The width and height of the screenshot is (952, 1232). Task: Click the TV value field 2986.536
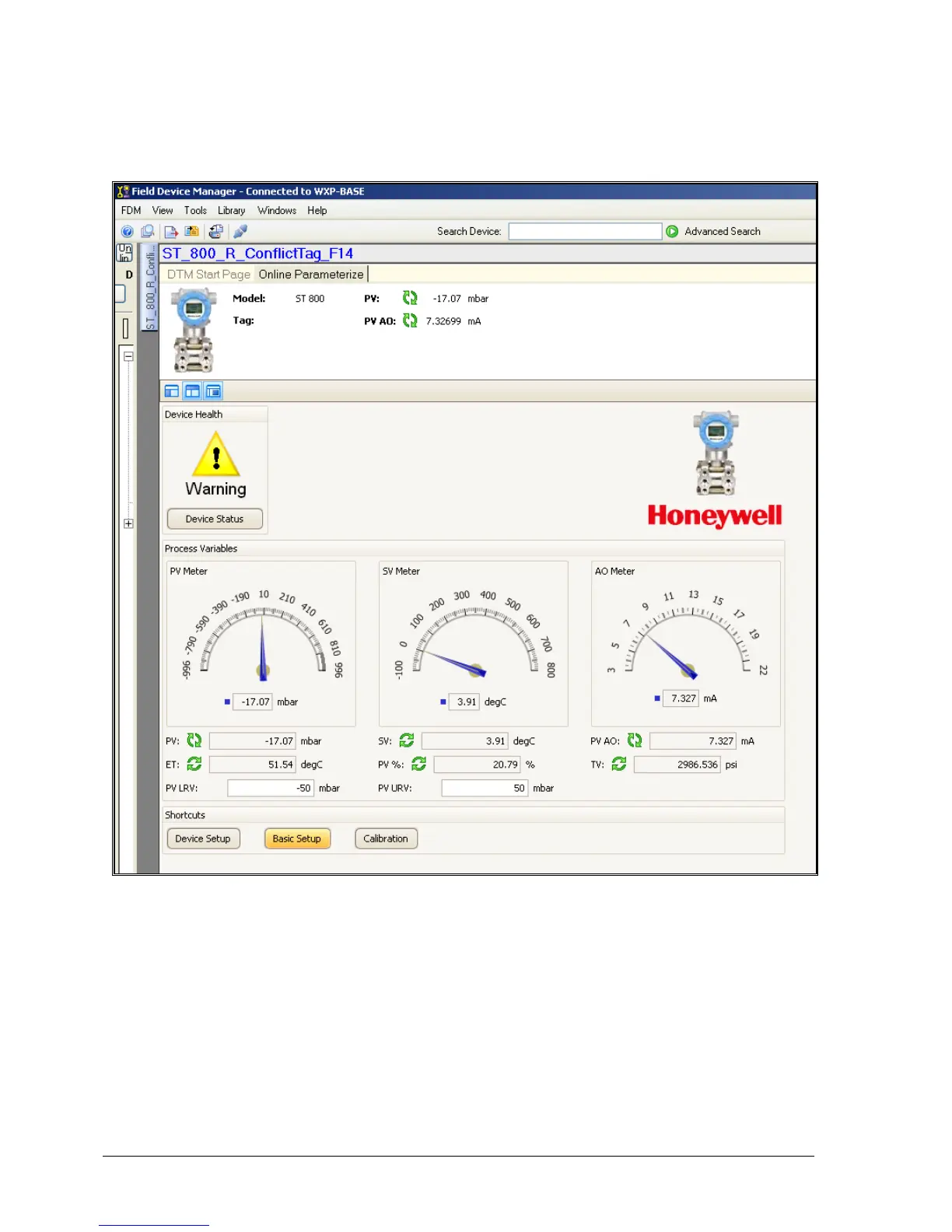pos(677,765)
